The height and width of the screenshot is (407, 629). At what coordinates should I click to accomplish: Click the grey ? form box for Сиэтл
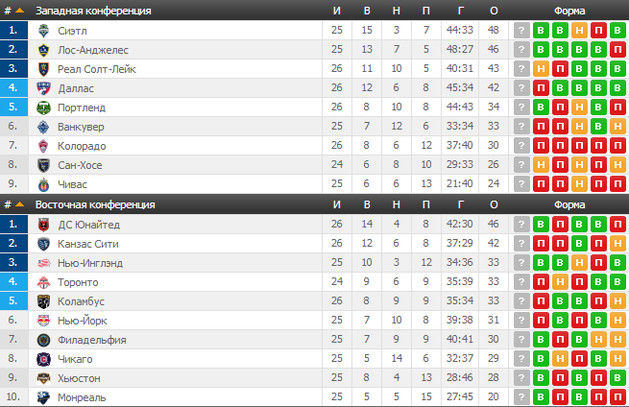click(521, 30)
